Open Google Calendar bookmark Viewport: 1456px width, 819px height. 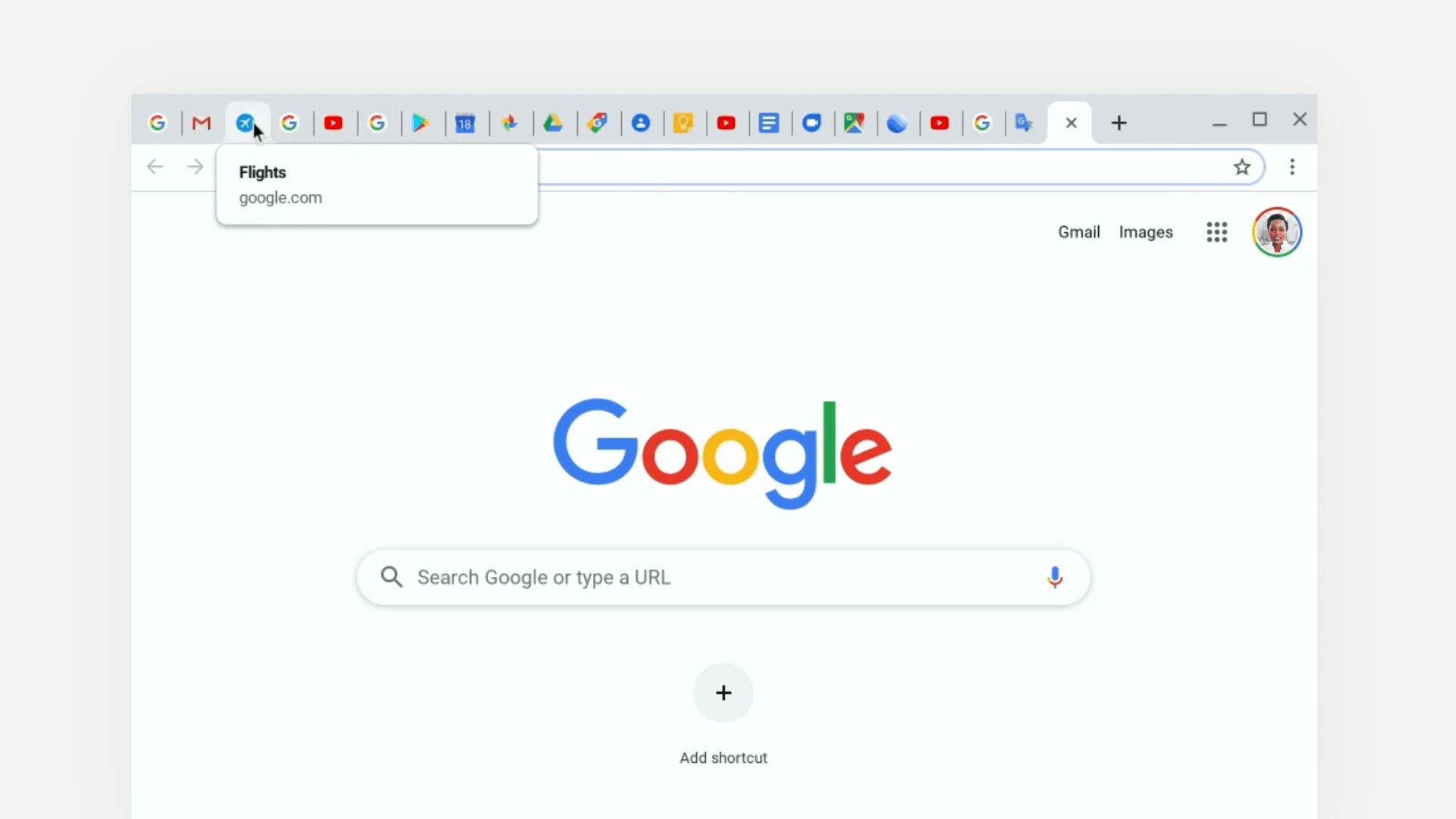coord(465,122)
